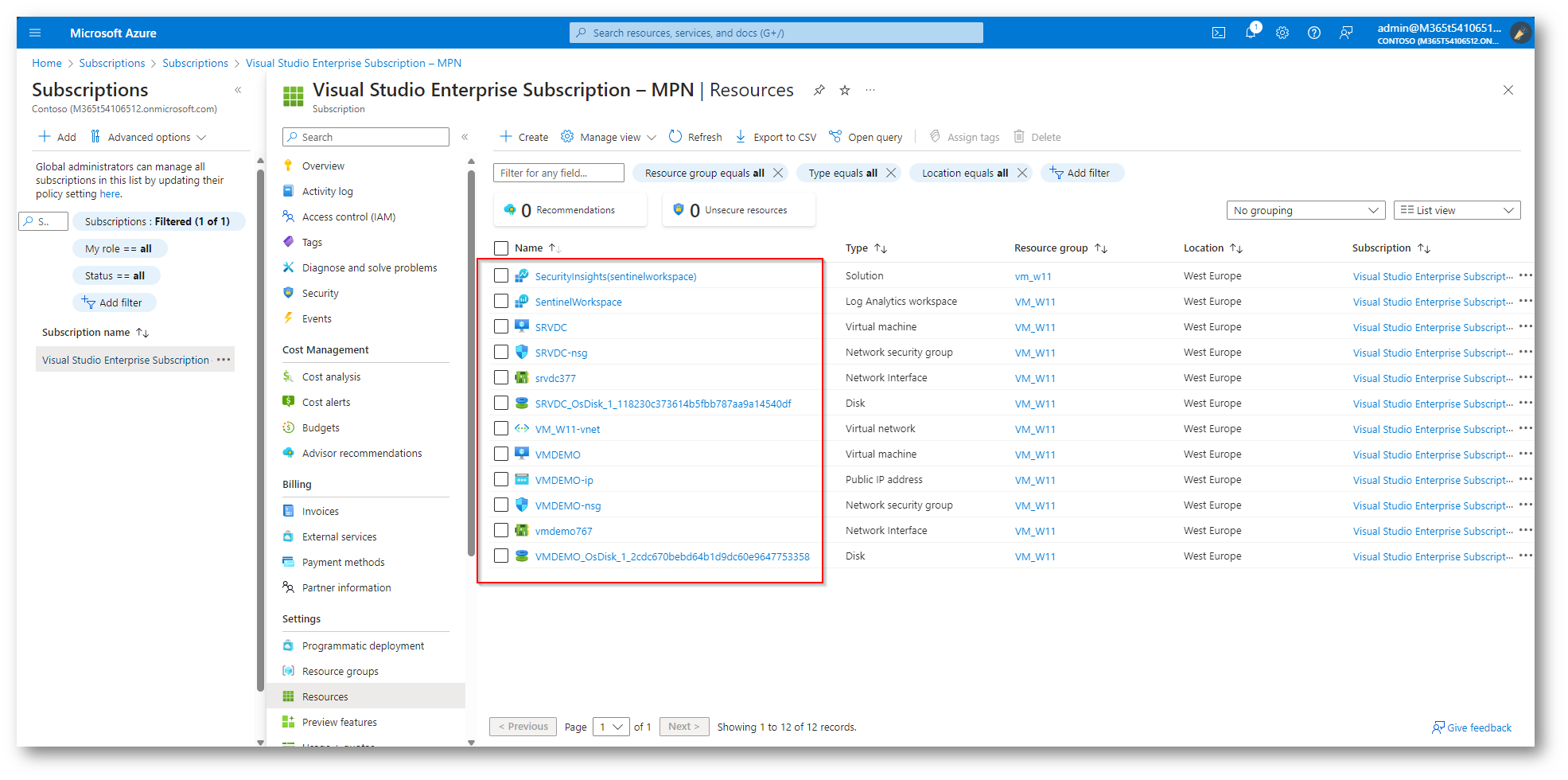The width and height of the screenshot is (1568, 780).
Task: Open the Cloud Shell icon in header
Action: pyautogui.click(x=1218, y=33)
